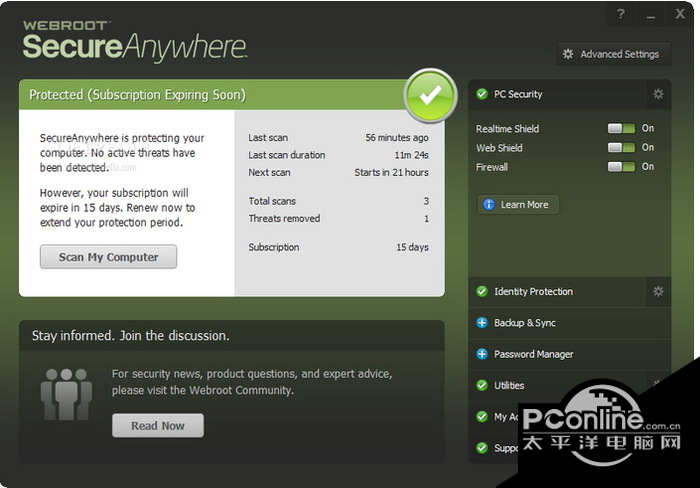This screenshot has height=488, width=700.
Task: Open Advanced Settings
Action: [x=614, y=54]
